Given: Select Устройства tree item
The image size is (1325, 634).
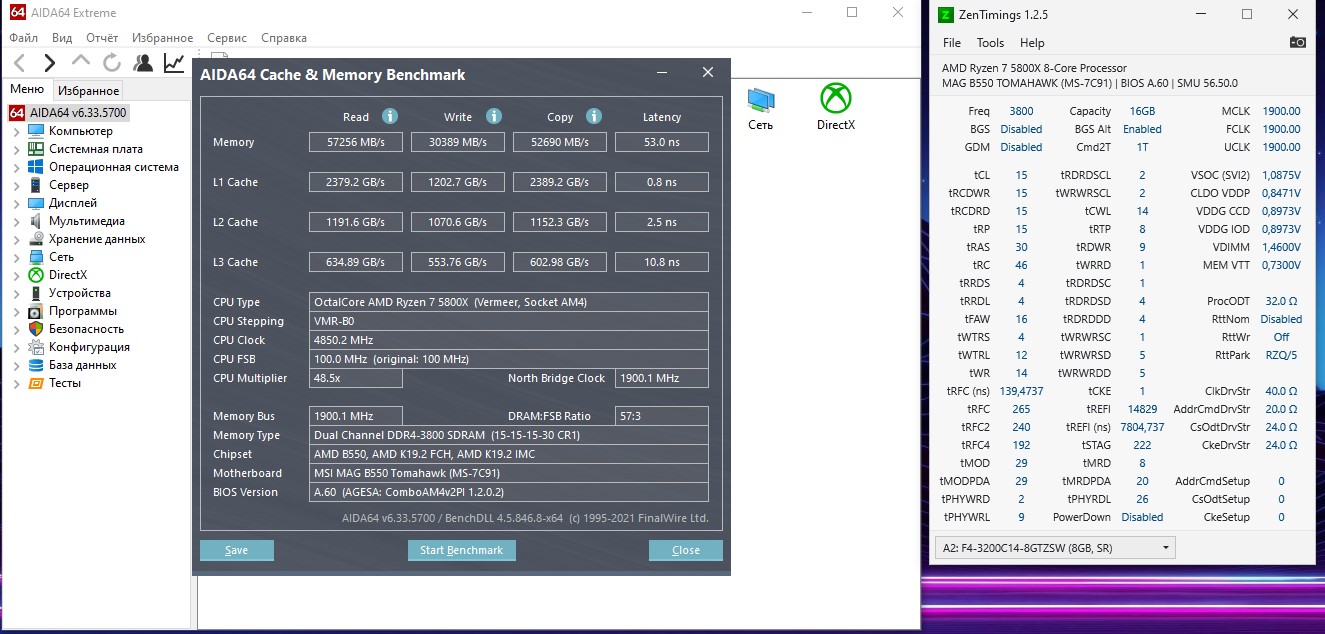Looking at the screenshot, I should [79, 293].
